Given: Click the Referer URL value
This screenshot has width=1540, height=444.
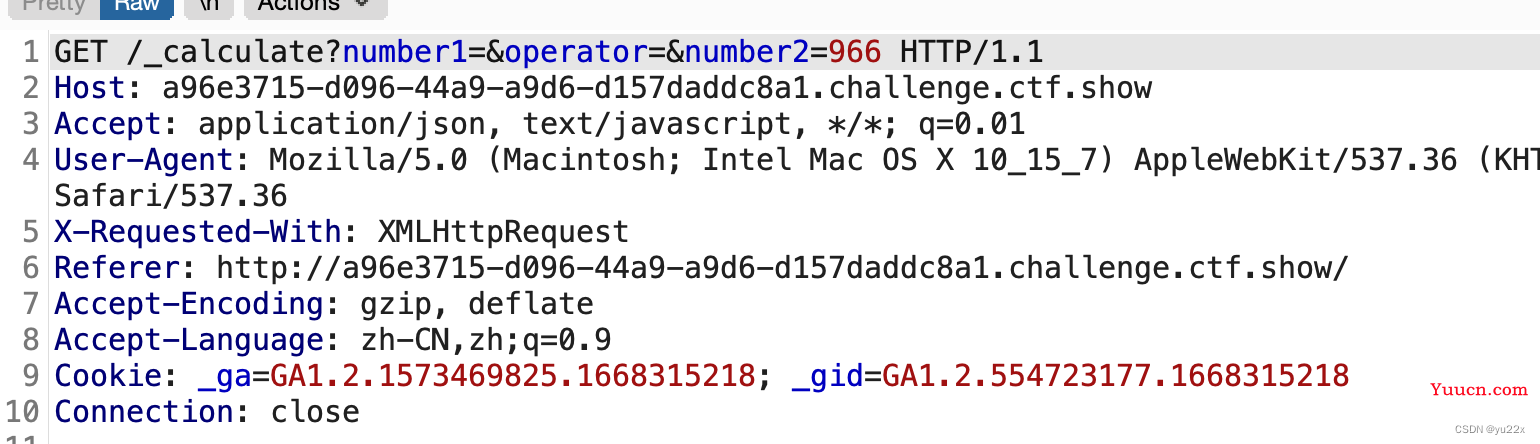Looking at the screenshot, I should (x=783, y=268).
